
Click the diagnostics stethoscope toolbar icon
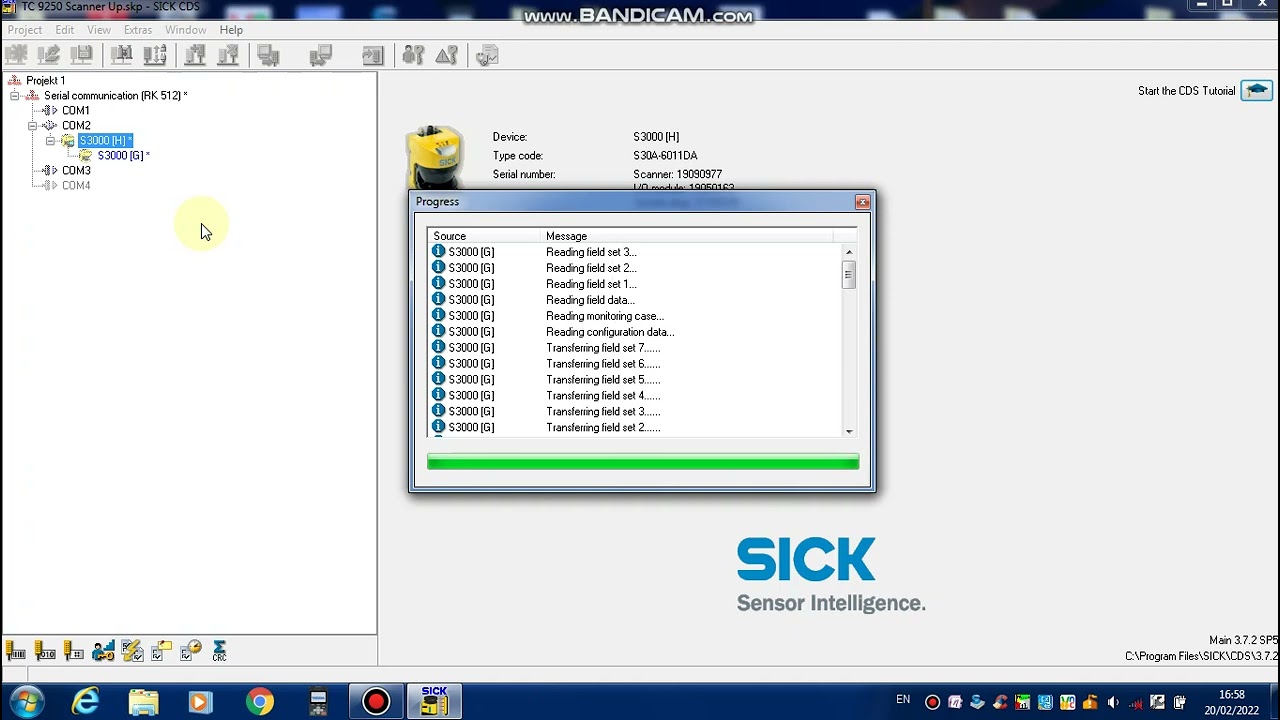[487, 56]
